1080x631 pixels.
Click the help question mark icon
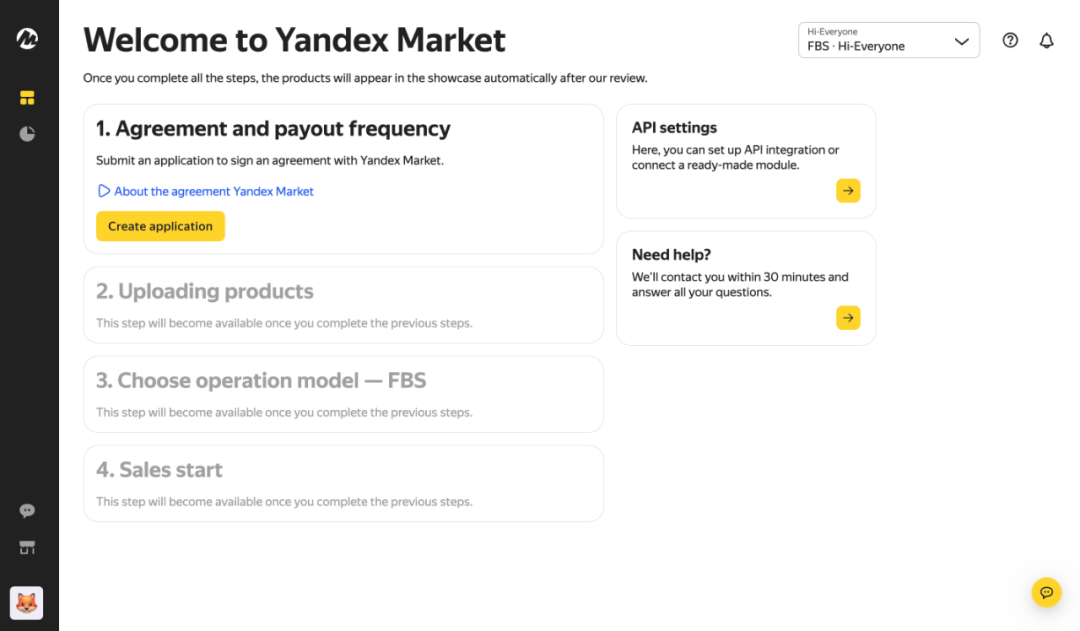(1010, 41)
